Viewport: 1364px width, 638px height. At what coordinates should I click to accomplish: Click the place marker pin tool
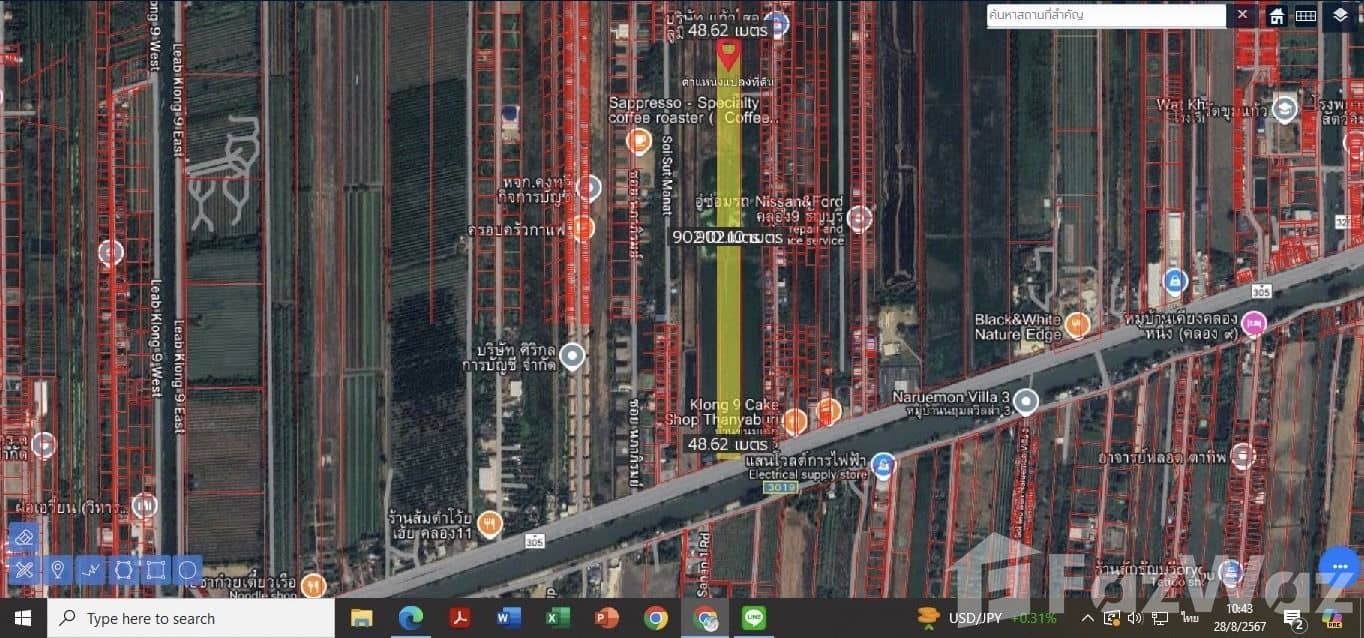tap(58, 570)
